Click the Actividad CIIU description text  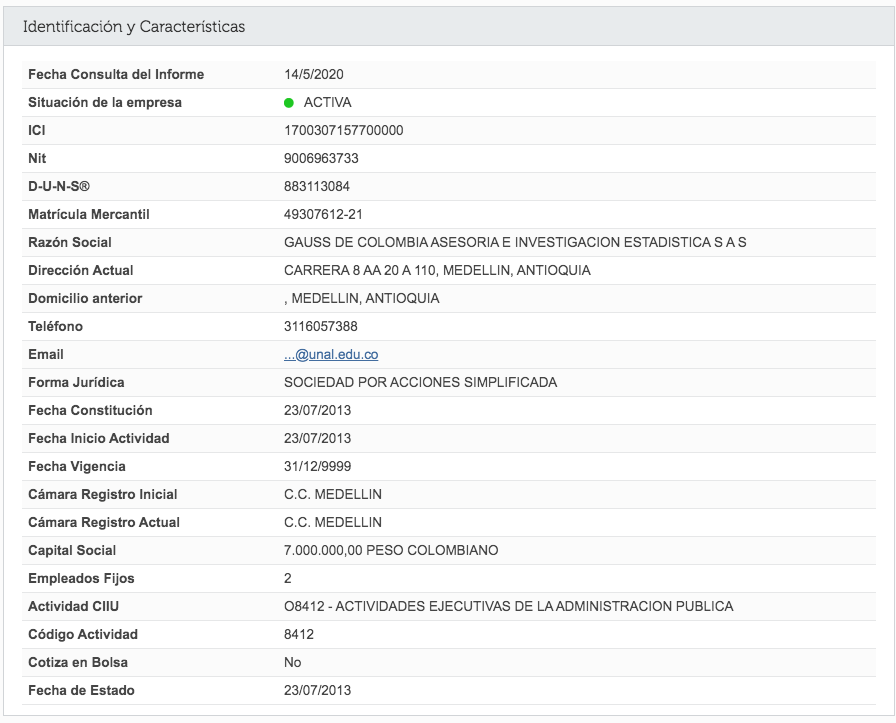[509, 606]
